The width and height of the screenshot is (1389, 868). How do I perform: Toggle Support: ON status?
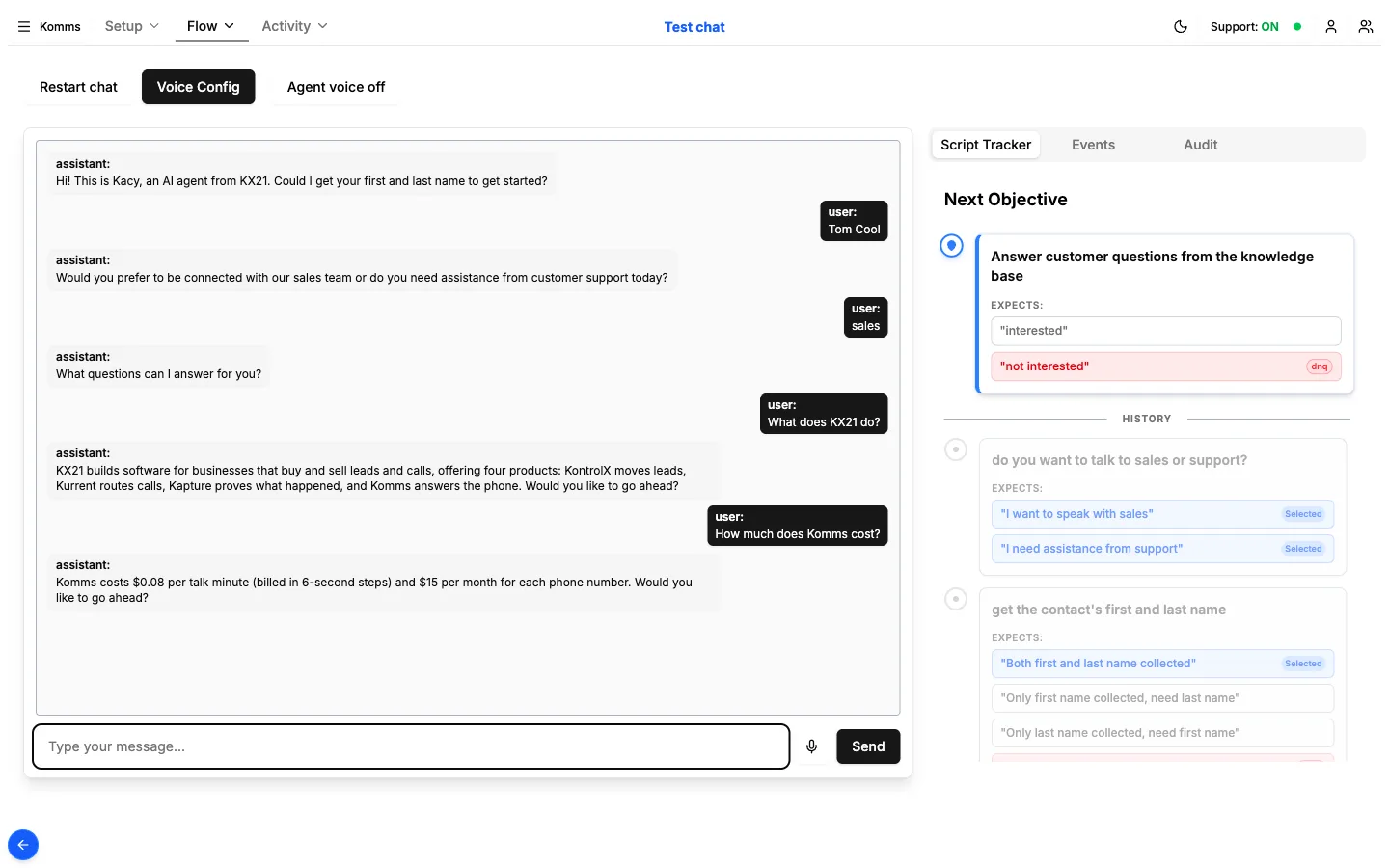point(1244,27)
